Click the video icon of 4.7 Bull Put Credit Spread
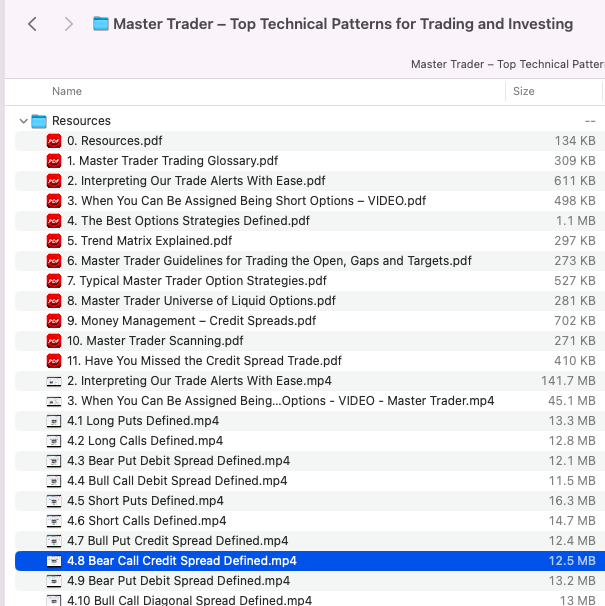This screenshot has height=606, width=605. (54, 541)
